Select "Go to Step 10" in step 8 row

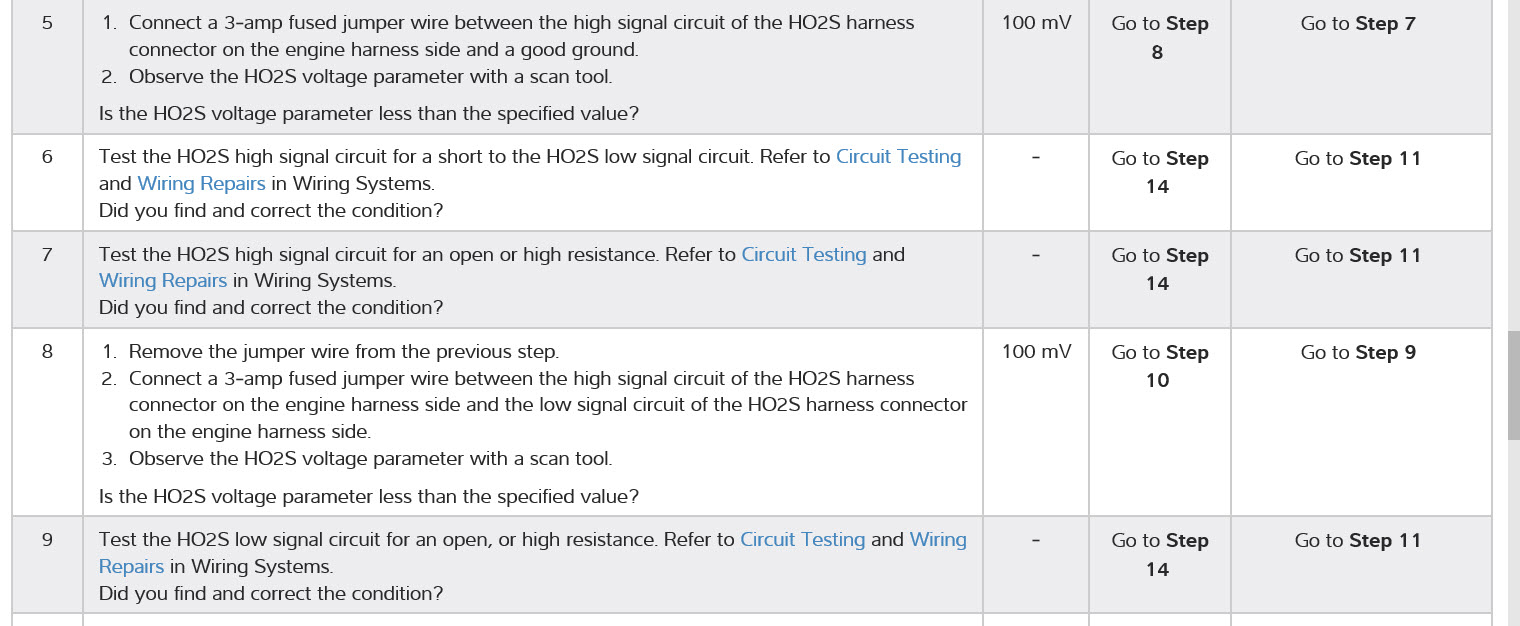point(1159,366)
